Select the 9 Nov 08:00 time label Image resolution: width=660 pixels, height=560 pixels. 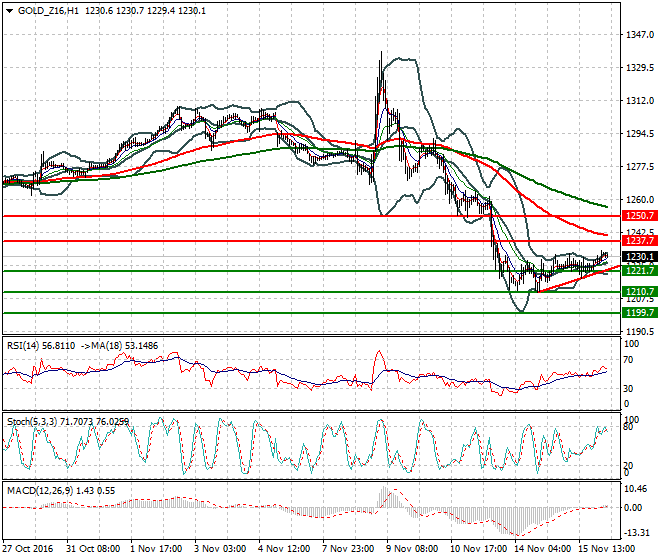412,549
